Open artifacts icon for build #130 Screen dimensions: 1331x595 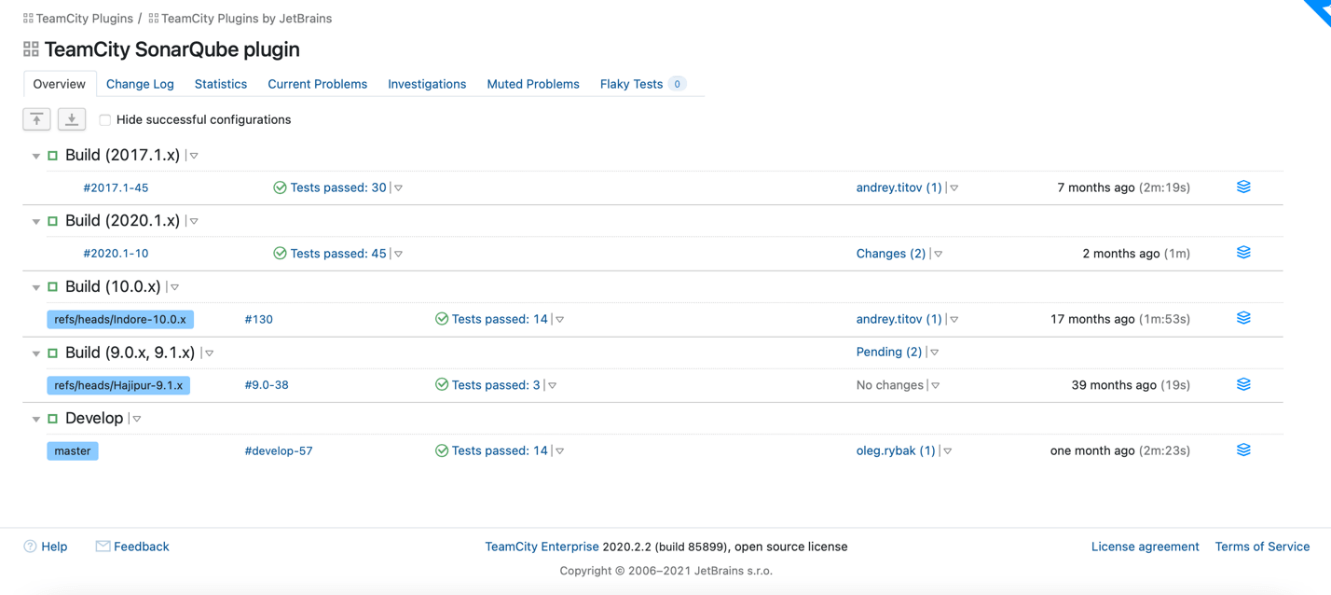(x=1244, y=319)
